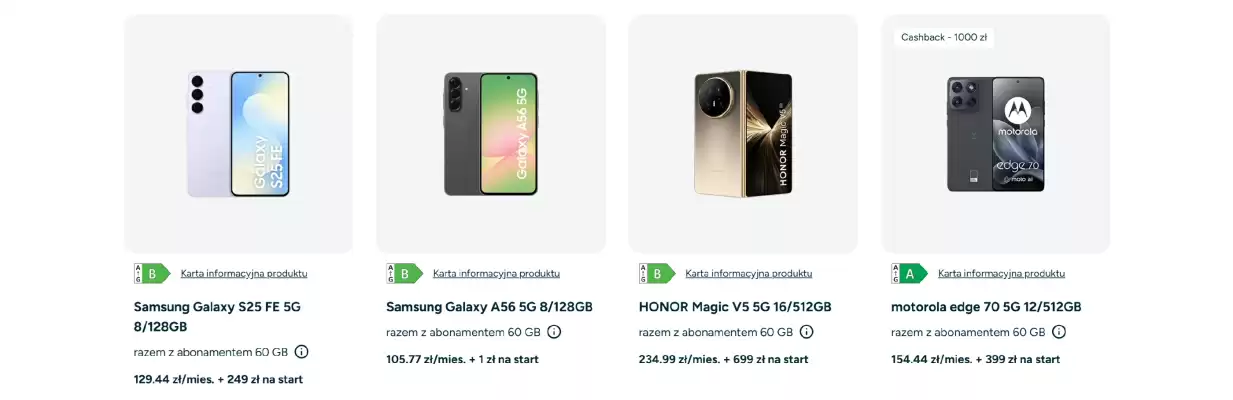Open product information card for motorola edge 70

1001,273
